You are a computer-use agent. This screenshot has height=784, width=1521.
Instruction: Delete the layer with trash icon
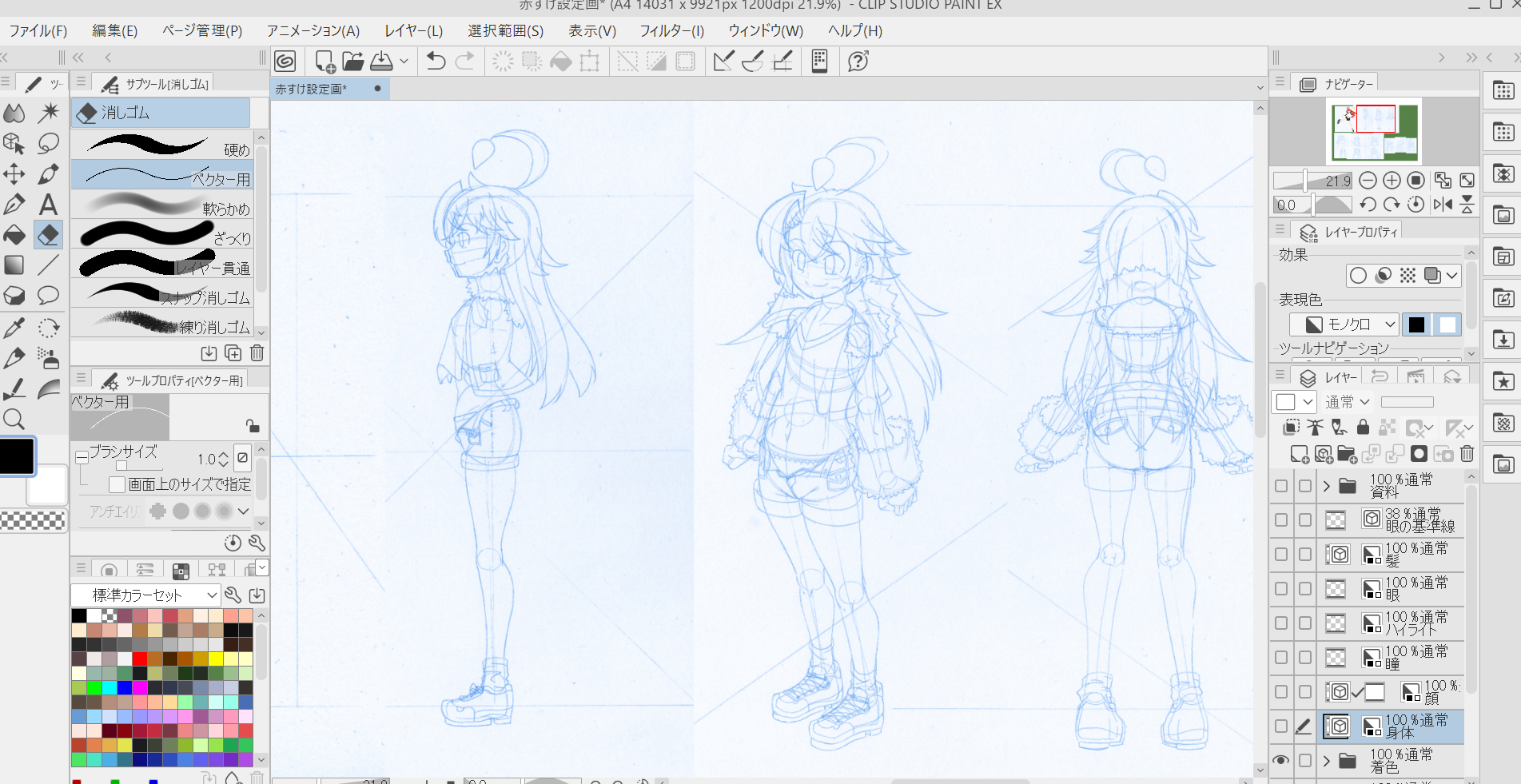click(1467, 454)
